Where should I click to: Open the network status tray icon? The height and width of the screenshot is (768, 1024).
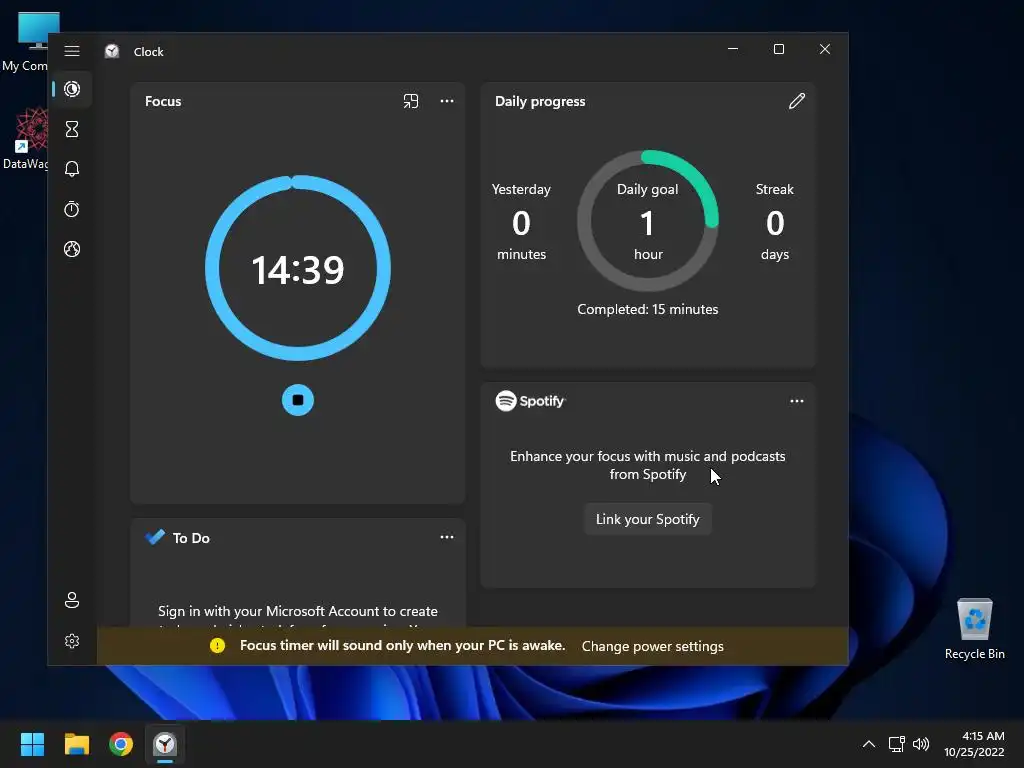[897, 744]
